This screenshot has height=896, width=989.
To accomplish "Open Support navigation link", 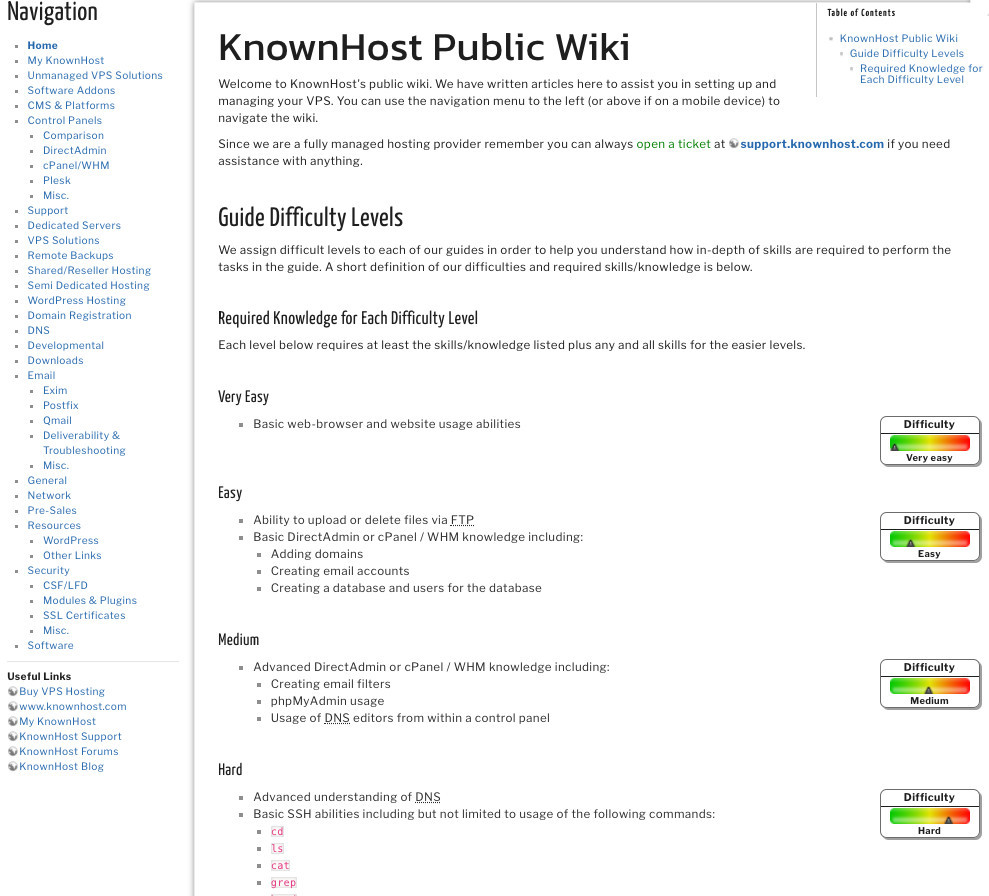I will tap(47, 211).
